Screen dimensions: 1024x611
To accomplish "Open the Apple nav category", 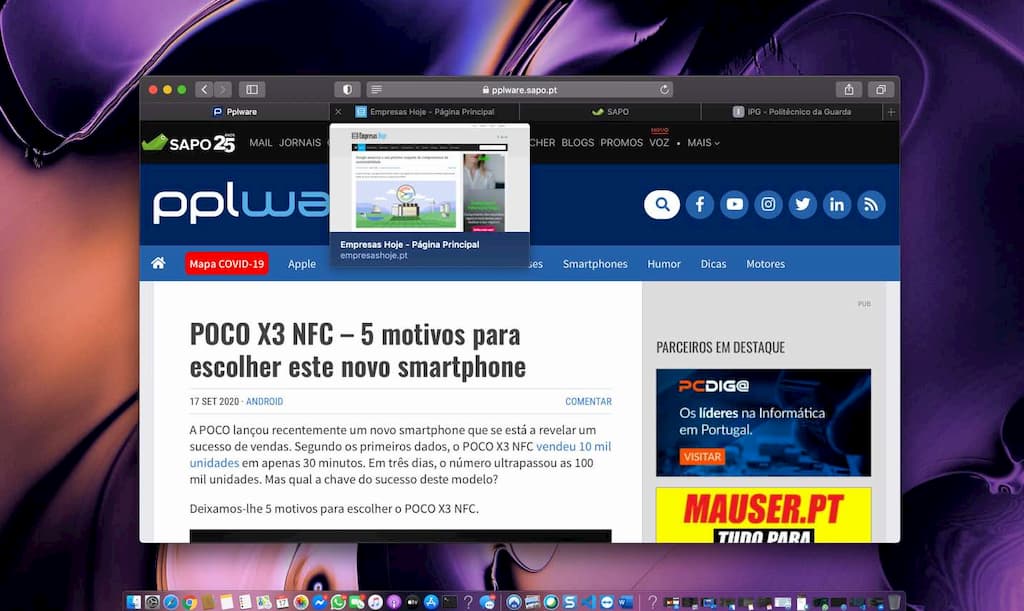I will click(302, 264).
